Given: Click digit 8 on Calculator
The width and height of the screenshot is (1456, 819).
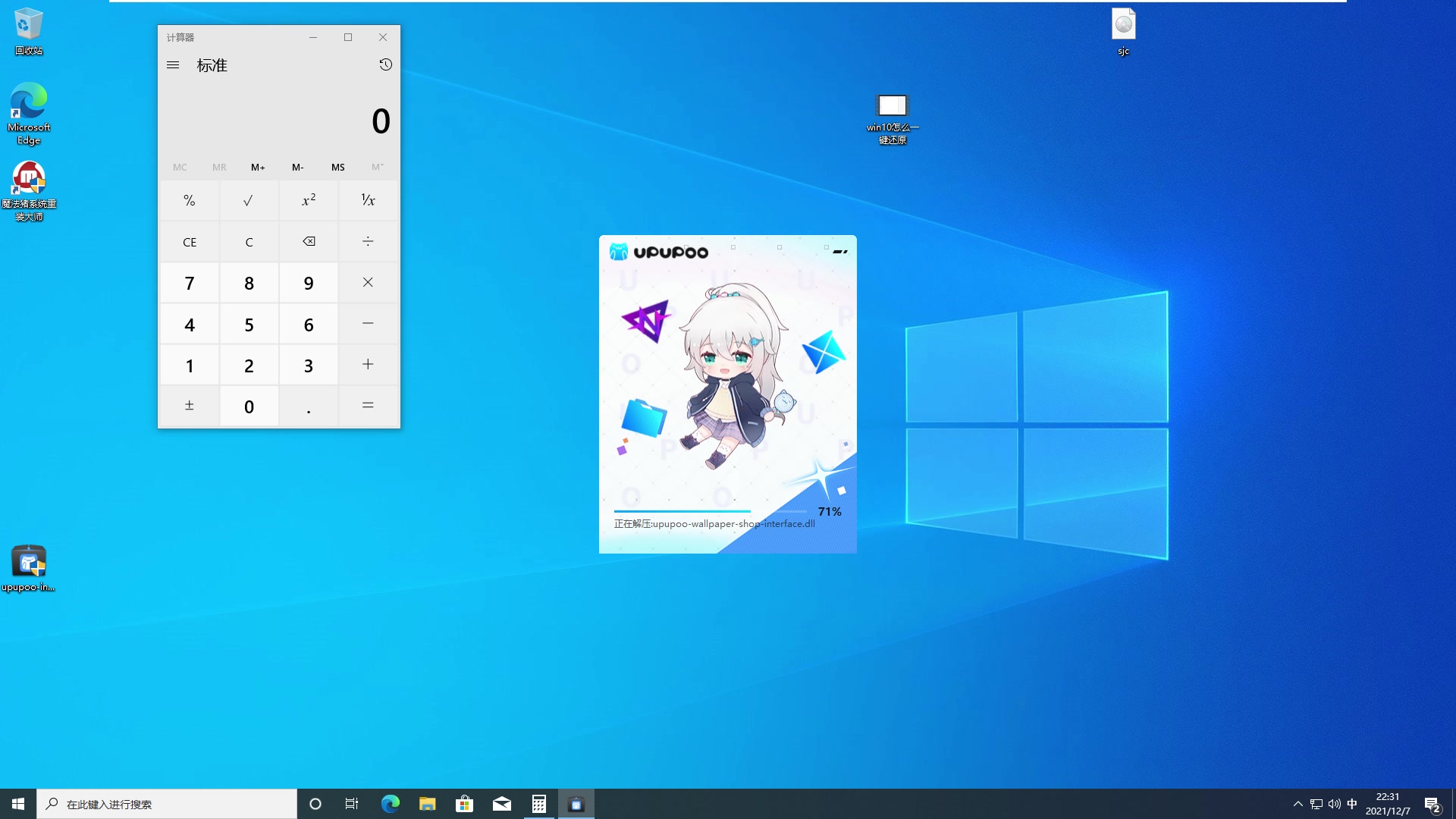Looking at the screenshot, I should tap(249, 283).
